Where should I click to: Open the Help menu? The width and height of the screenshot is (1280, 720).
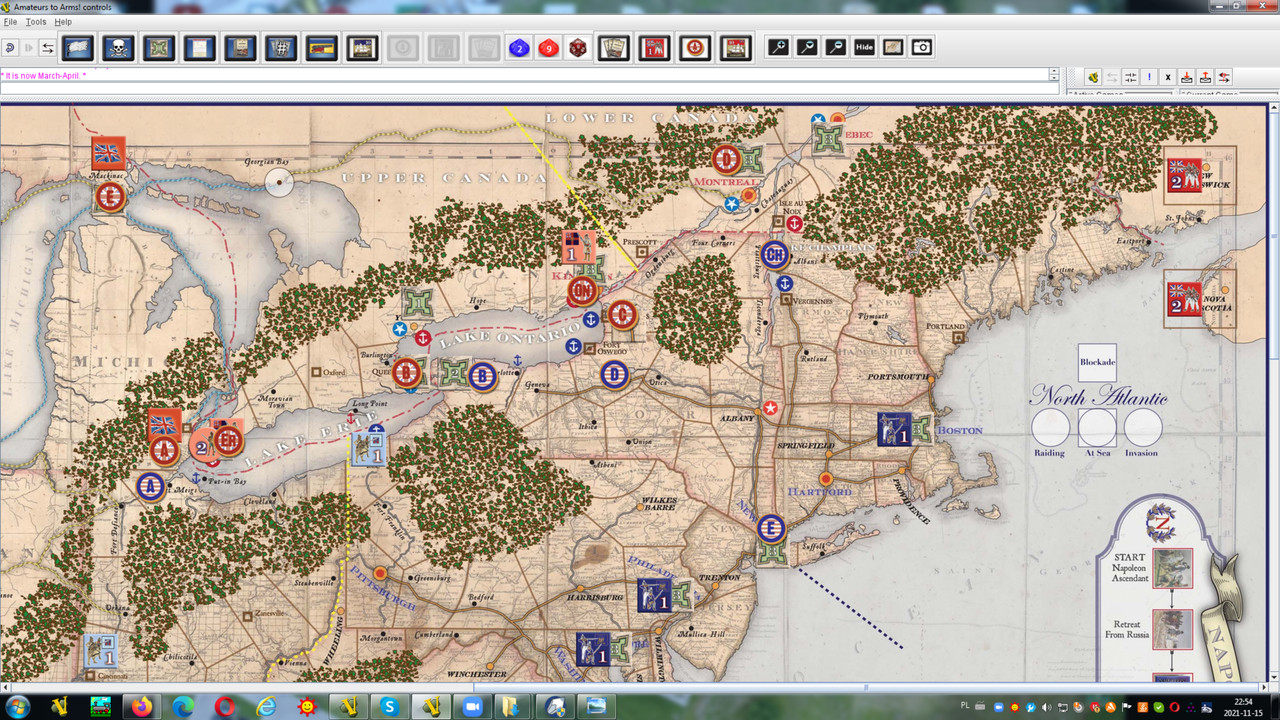[x=63, y=22]
